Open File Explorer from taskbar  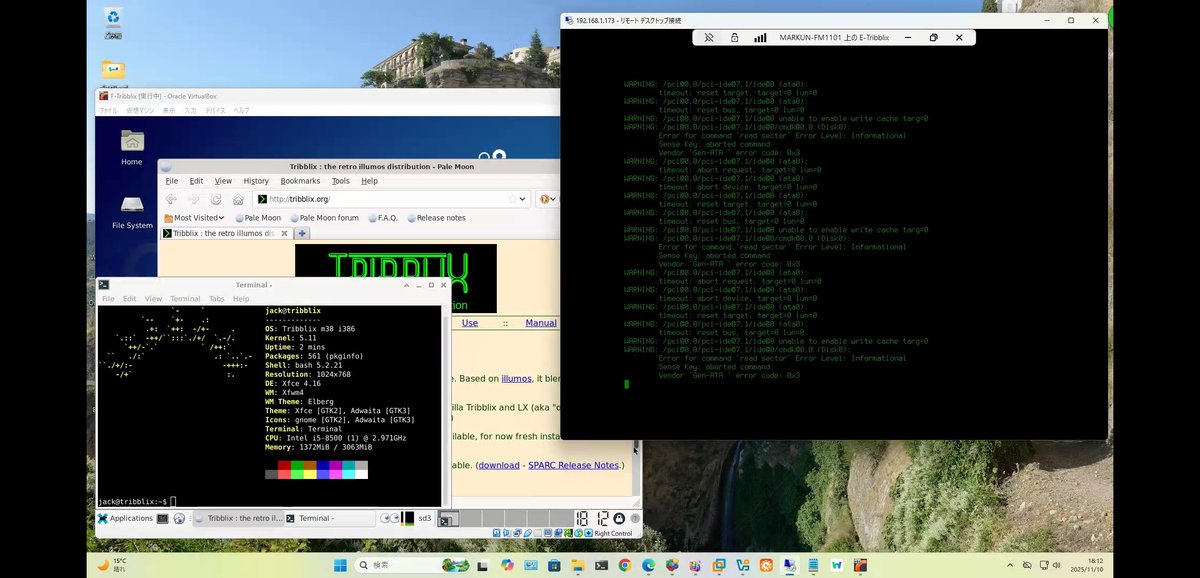pos(577,565)
